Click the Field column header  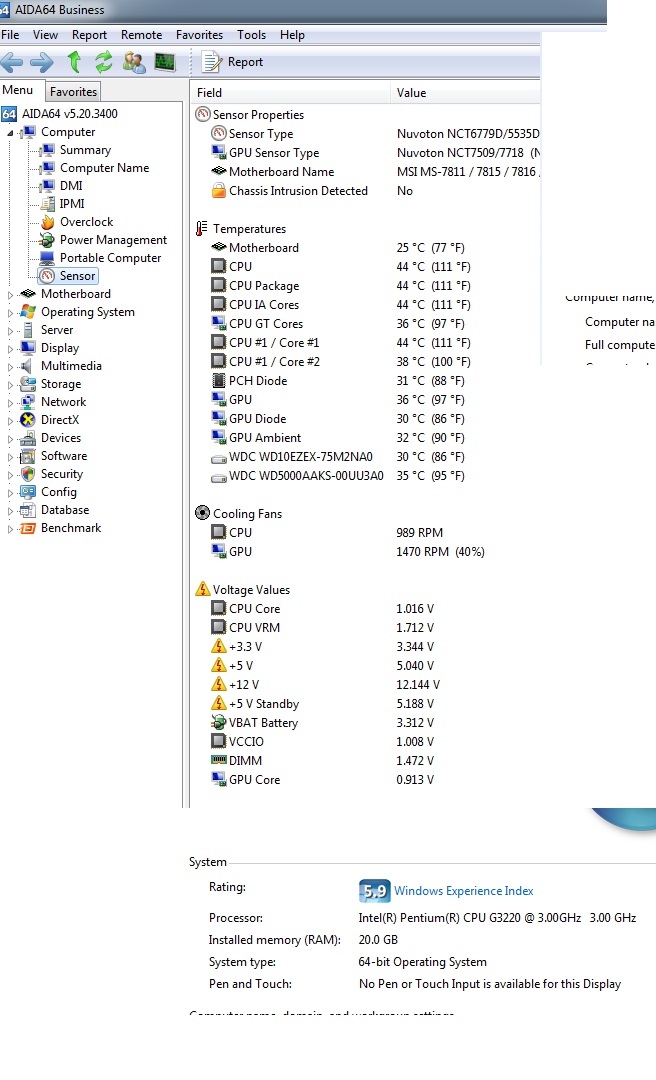291,92
